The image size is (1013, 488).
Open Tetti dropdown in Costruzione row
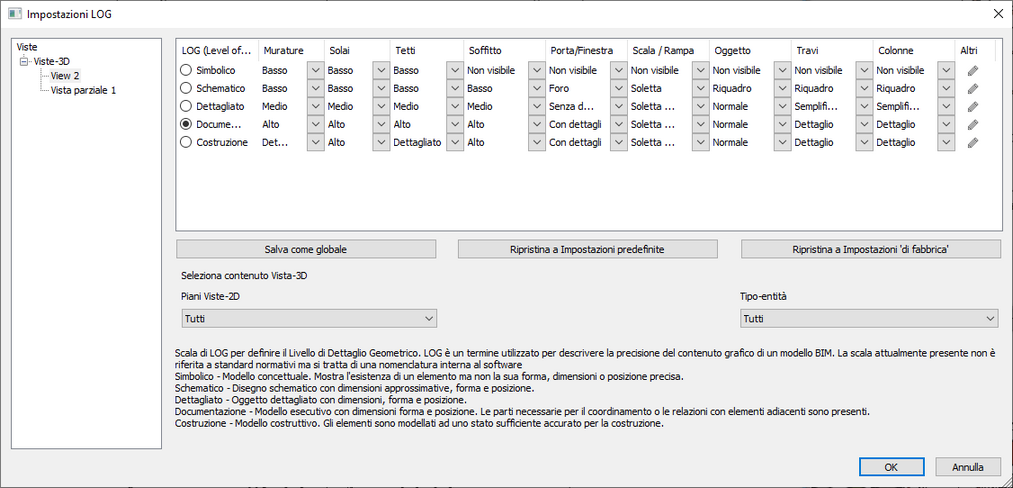pos(454,143)
